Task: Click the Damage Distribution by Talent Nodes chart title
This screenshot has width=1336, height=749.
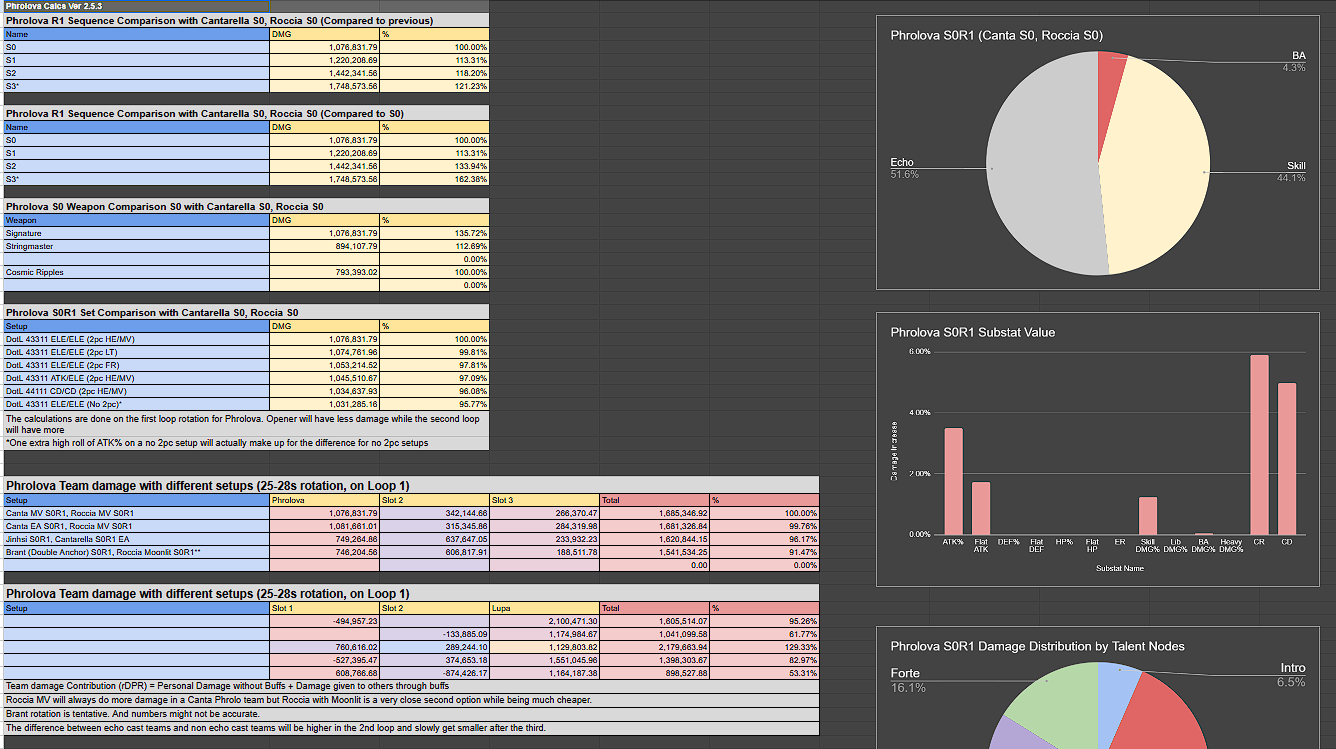Action: pyautogui.click(x=1037, y=646)
